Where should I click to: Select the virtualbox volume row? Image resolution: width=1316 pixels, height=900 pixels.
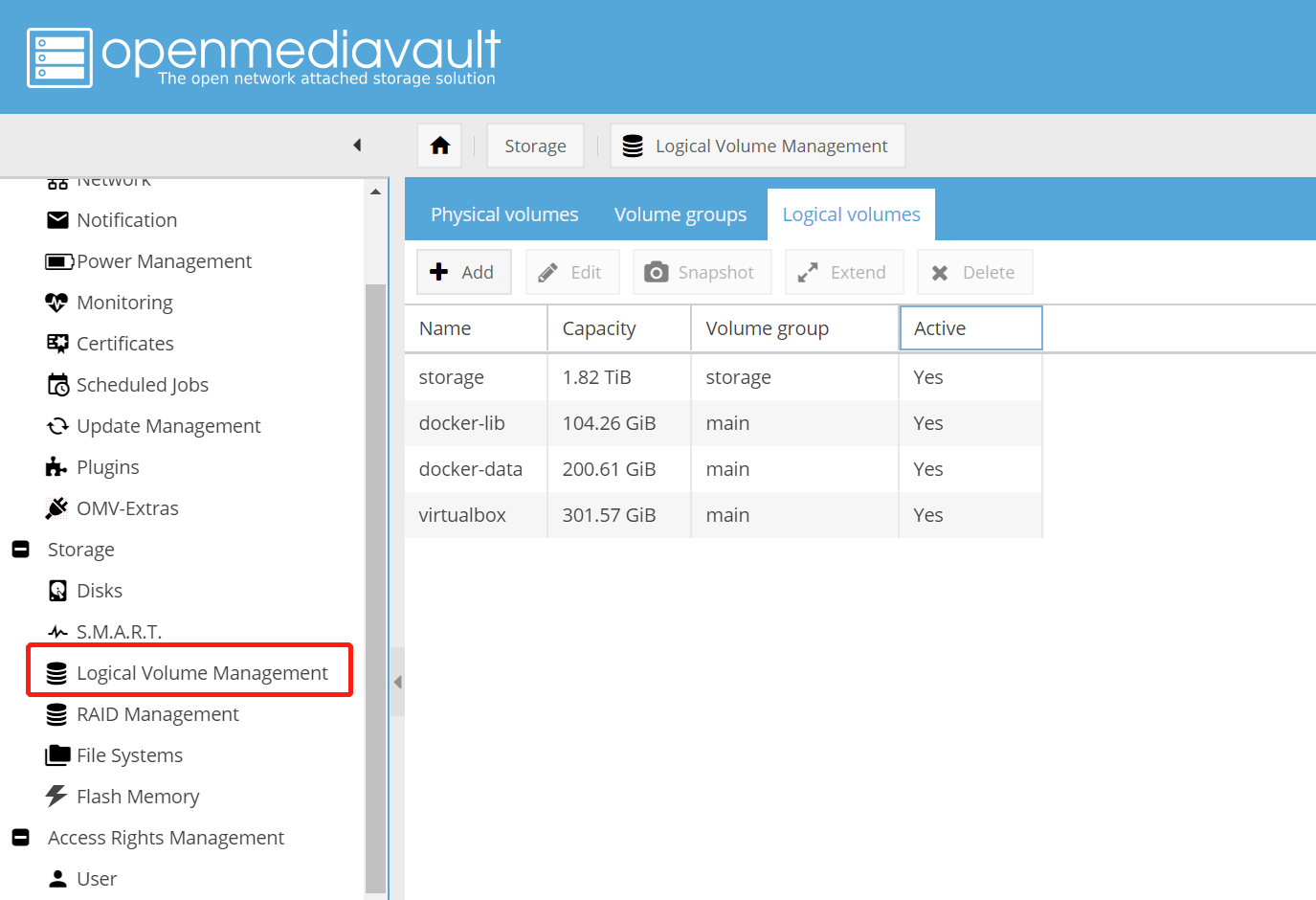[x=724, y=515]
